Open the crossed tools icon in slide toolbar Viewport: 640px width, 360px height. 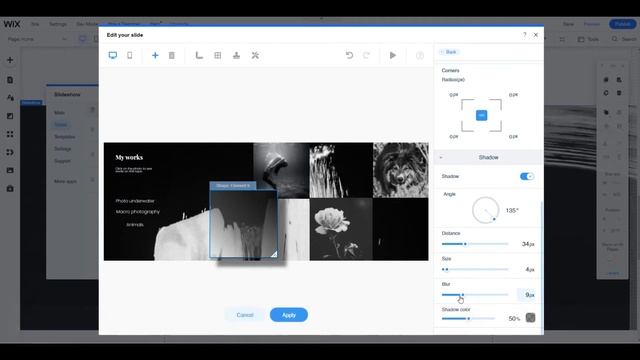(255, 55)
